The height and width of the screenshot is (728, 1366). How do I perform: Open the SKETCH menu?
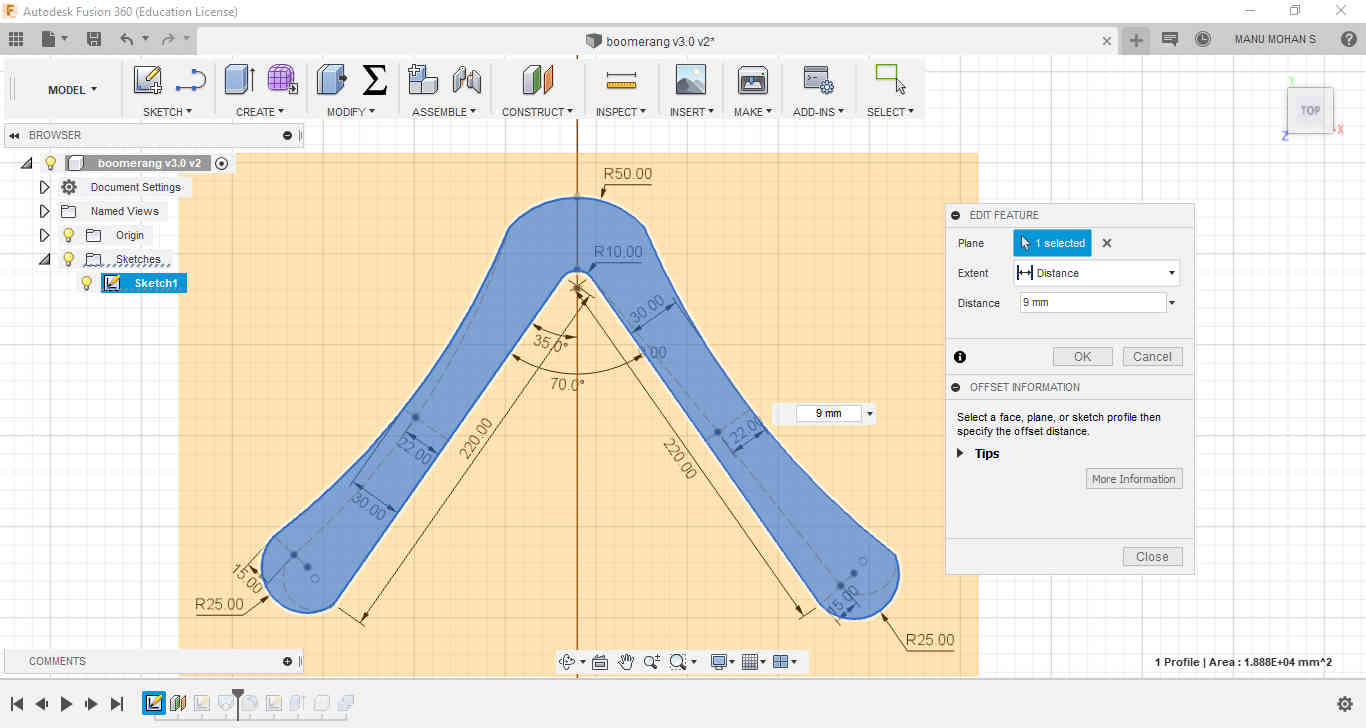coord(167,112)
